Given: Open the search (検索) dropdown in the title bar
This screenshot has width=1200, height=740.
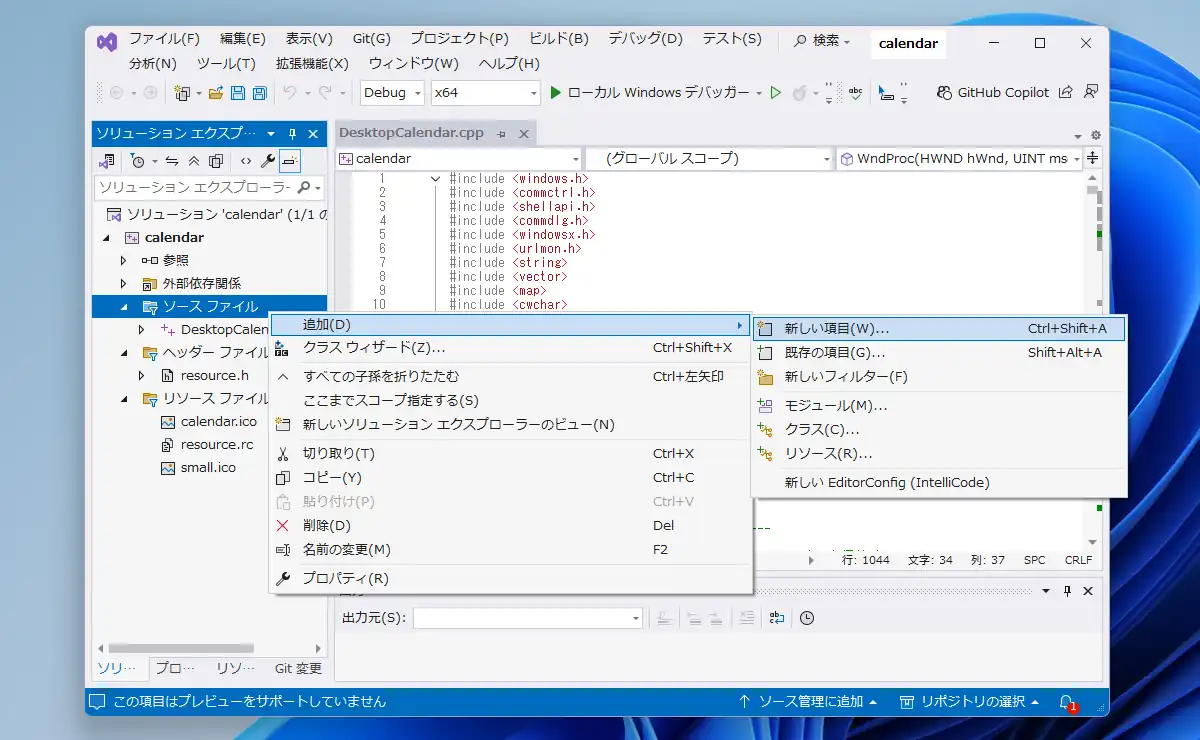Looking at the screenshot, I should pos(822,42).
